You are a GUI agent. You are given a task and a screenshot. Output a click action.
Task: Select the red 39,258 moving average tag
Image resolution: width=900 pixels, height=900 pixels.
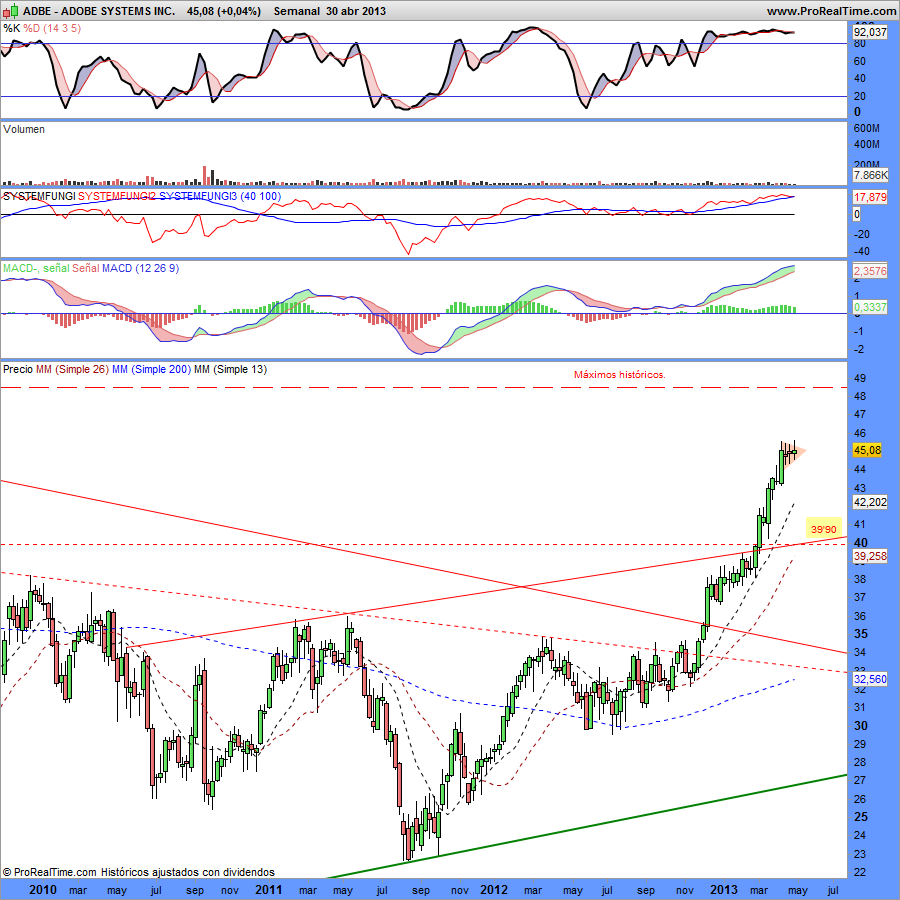coord(869,556)
